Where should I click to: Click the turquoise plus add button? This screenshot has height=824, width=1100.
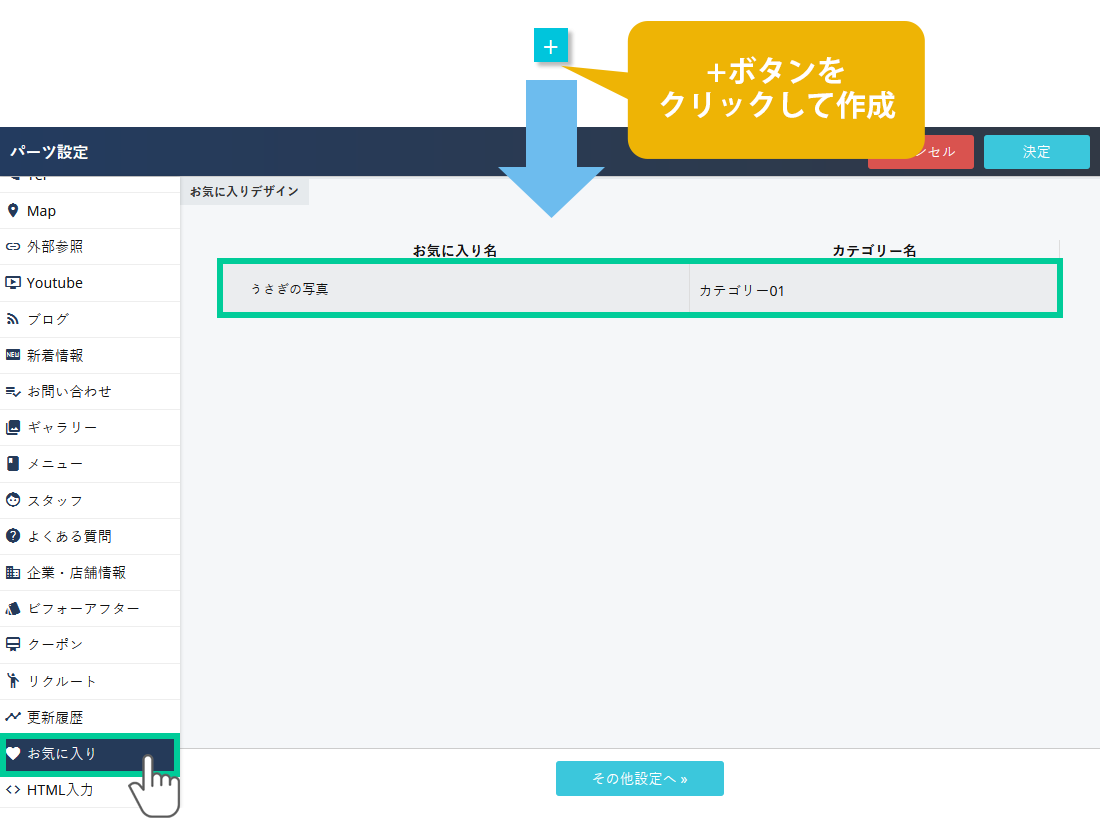[x=550, y=46]
